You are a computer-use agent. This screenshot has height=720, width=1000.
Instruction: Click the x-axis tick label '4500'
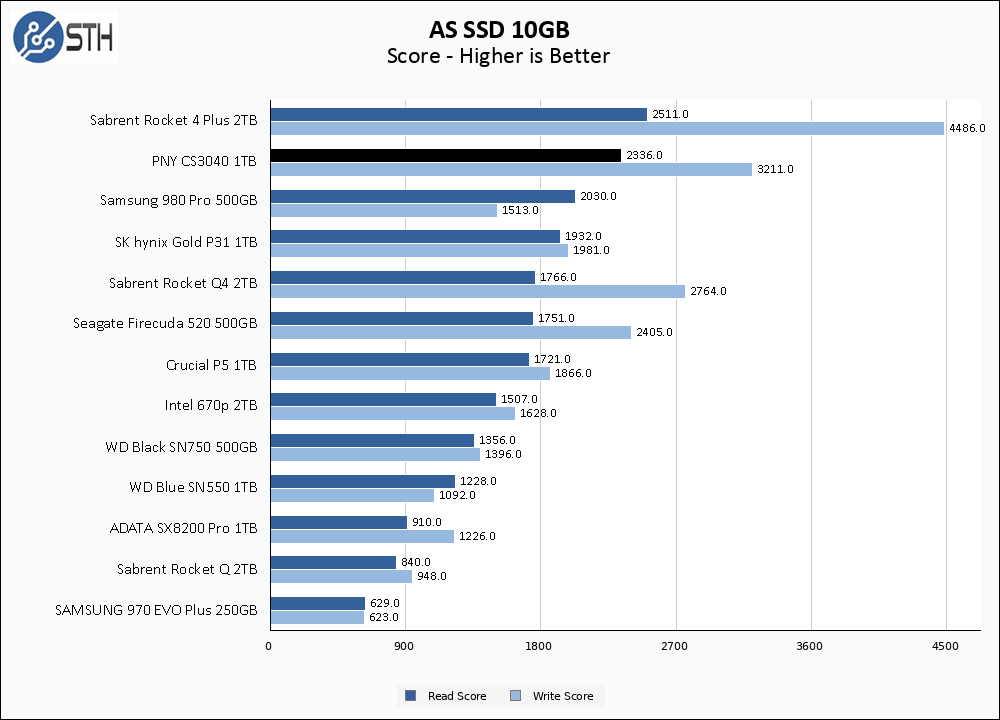pyautogui.click(x=945, y=646)
